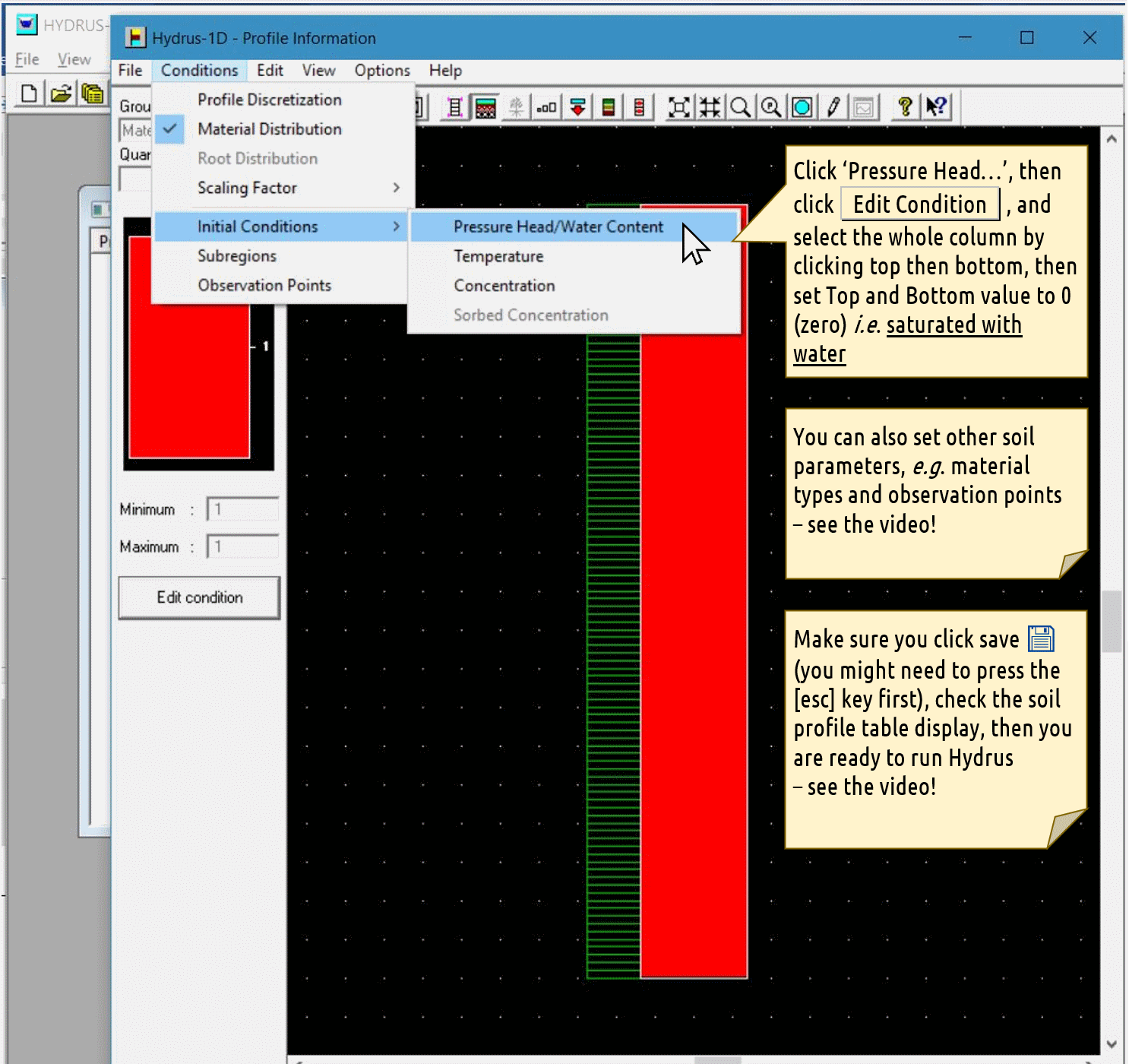Open the Edit menu
Screen dimensions: 1129x1064
270,71
